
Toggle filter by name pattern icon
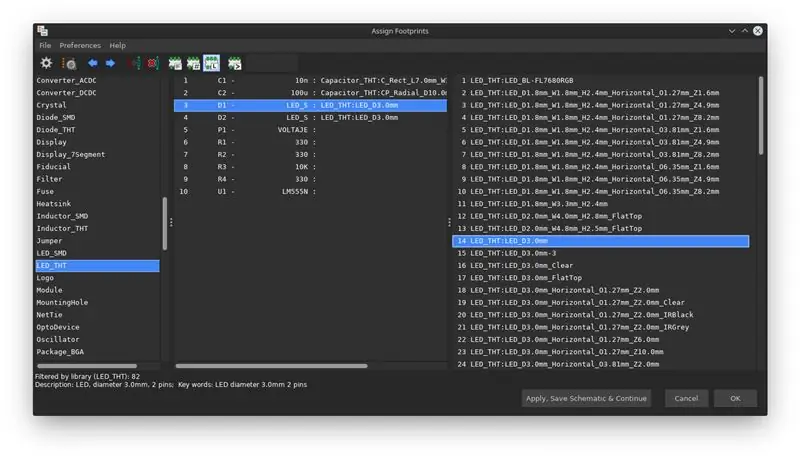(235, 63)
